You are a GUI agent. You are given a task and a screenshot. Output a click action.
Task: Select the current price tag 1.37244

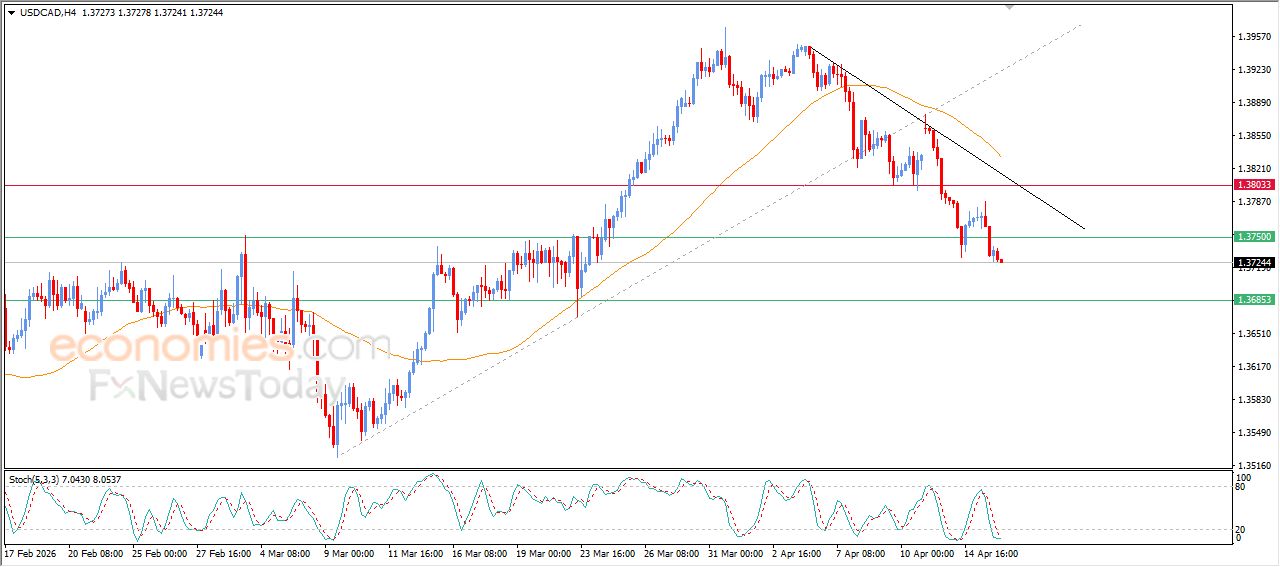pos(1253,262)
